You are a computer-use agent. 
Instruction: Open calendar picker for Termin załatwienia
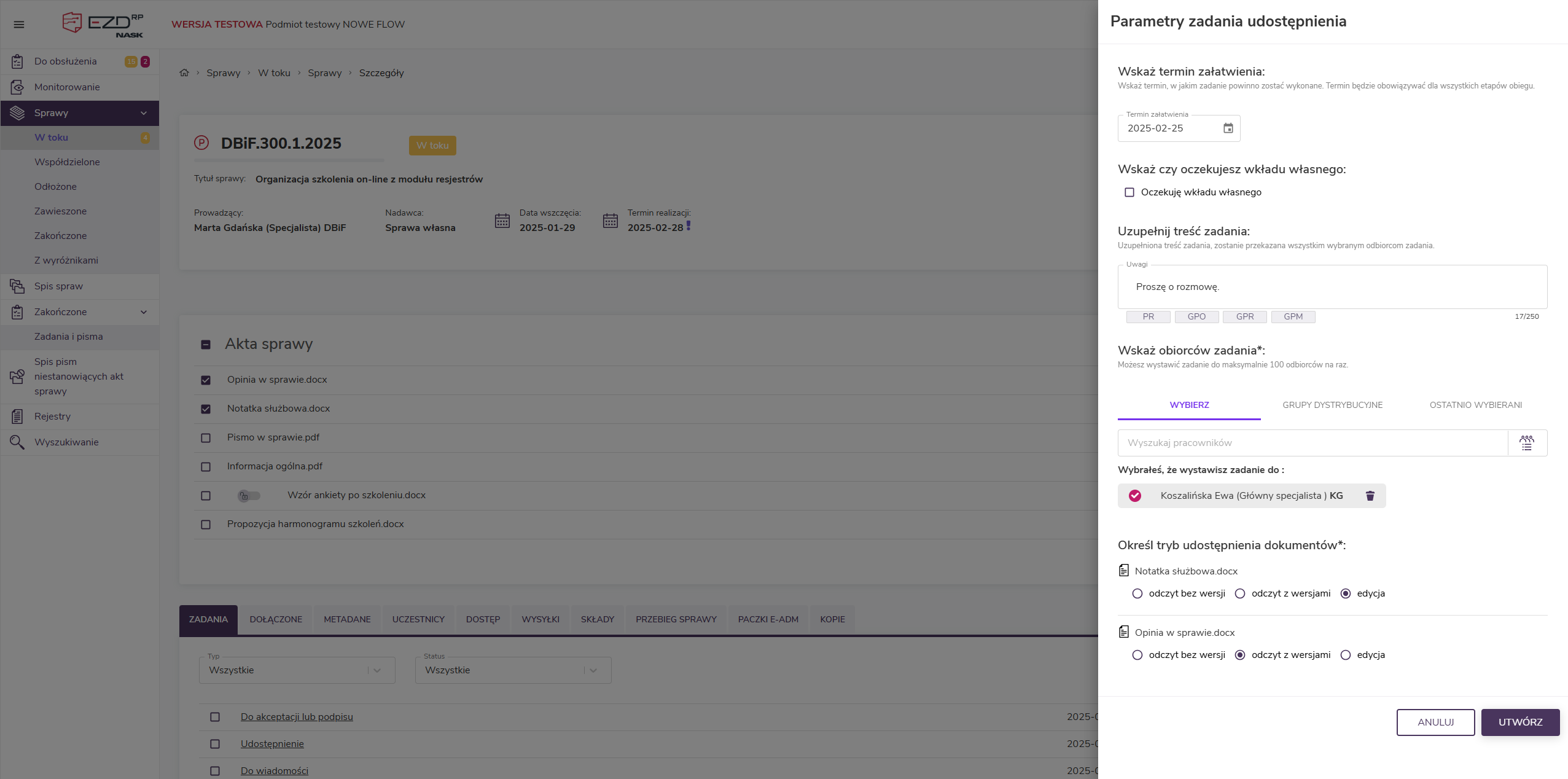pos(1228,128)
